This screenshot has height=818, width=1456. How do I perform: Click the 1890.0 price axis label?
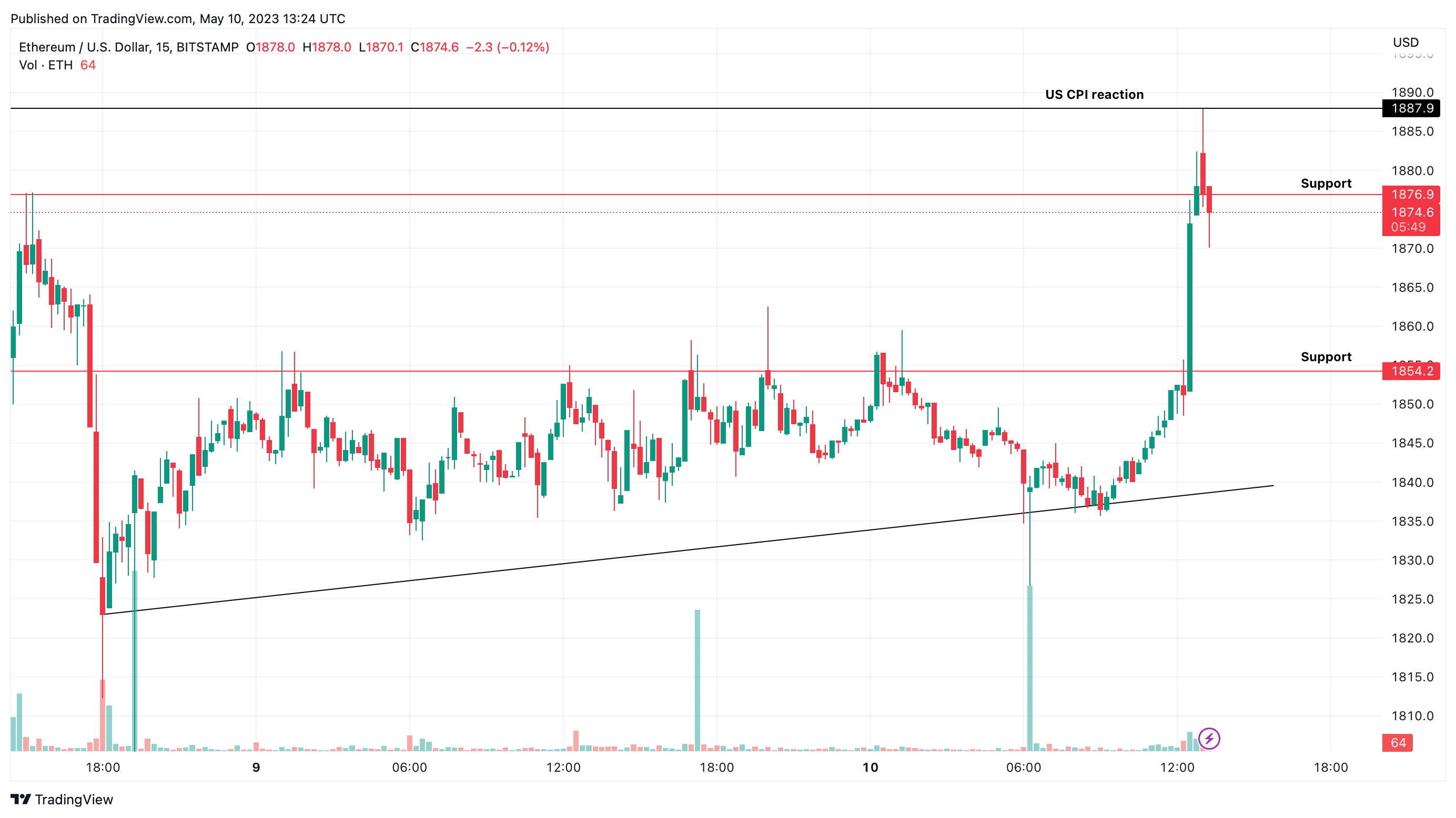coord(1412,92)
